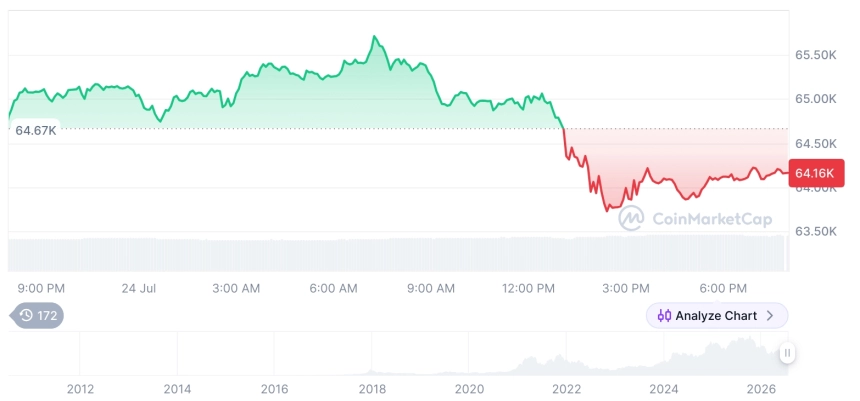Image resolution: width=860 pixels, height=401 pixels.
Task: Click the 2012 year label
Action: (x=81, y=389)
